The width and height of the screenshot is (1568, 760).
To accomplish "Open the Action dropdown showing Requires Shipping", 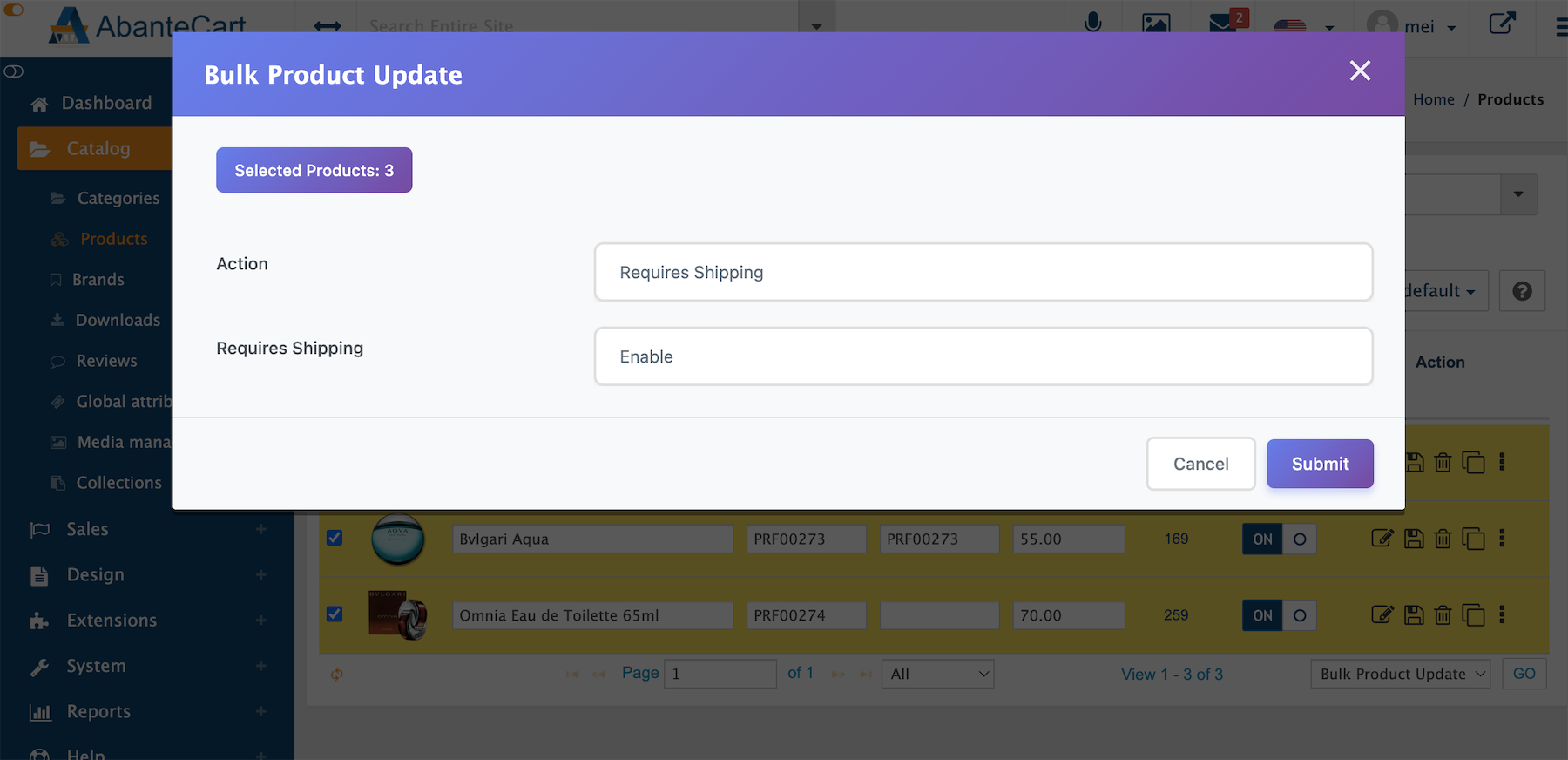I will 983,272.
